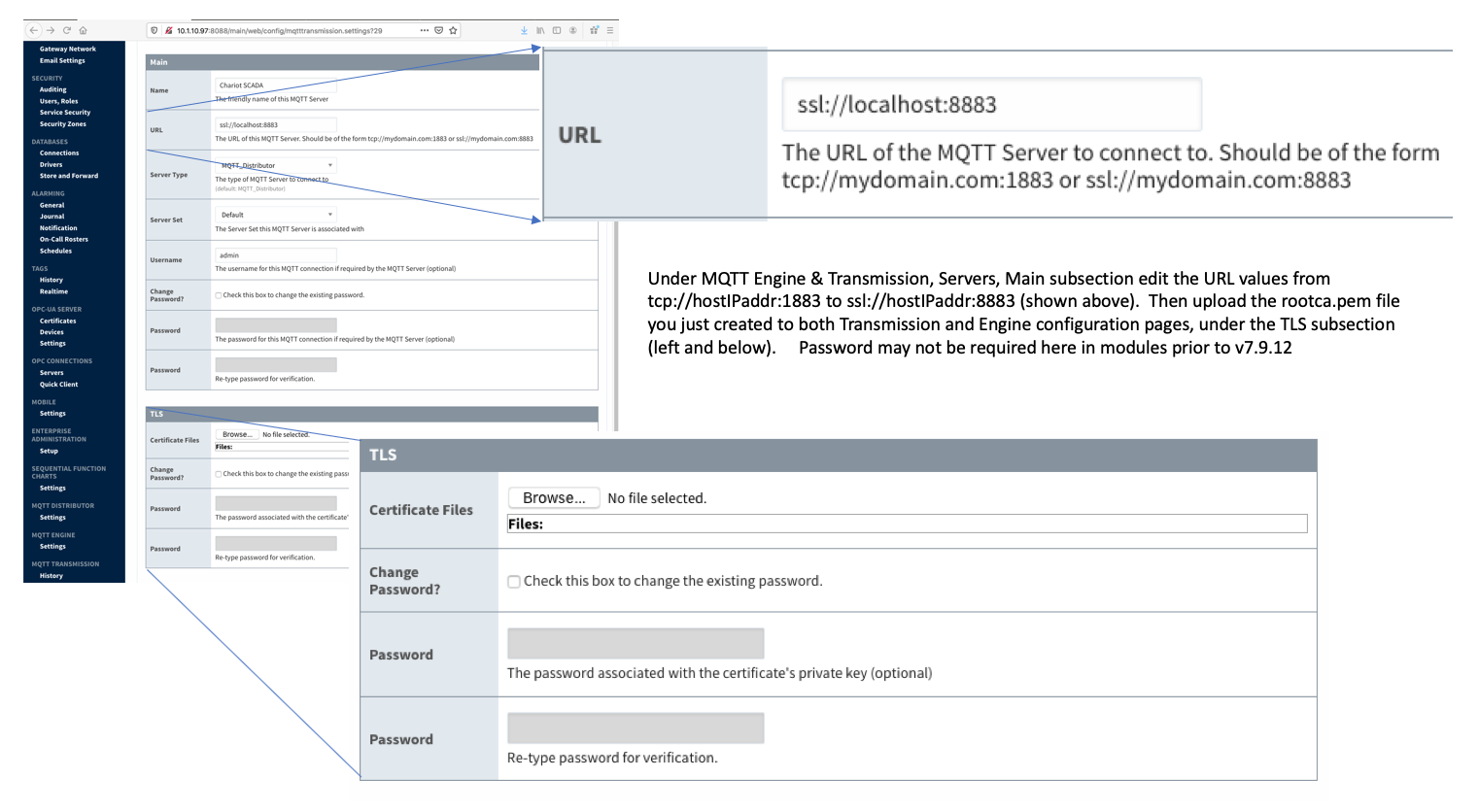Open the page actions three-dot menu
1479x812 pixels.
pos(425,30)
